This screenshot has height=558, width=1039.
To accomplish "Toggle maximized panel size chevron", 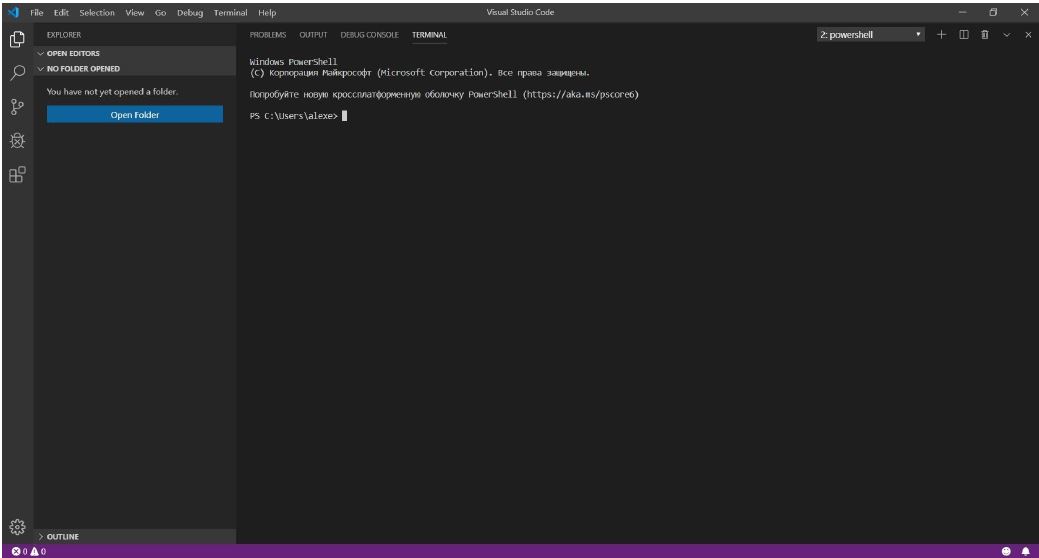I will click(1007, 35).
